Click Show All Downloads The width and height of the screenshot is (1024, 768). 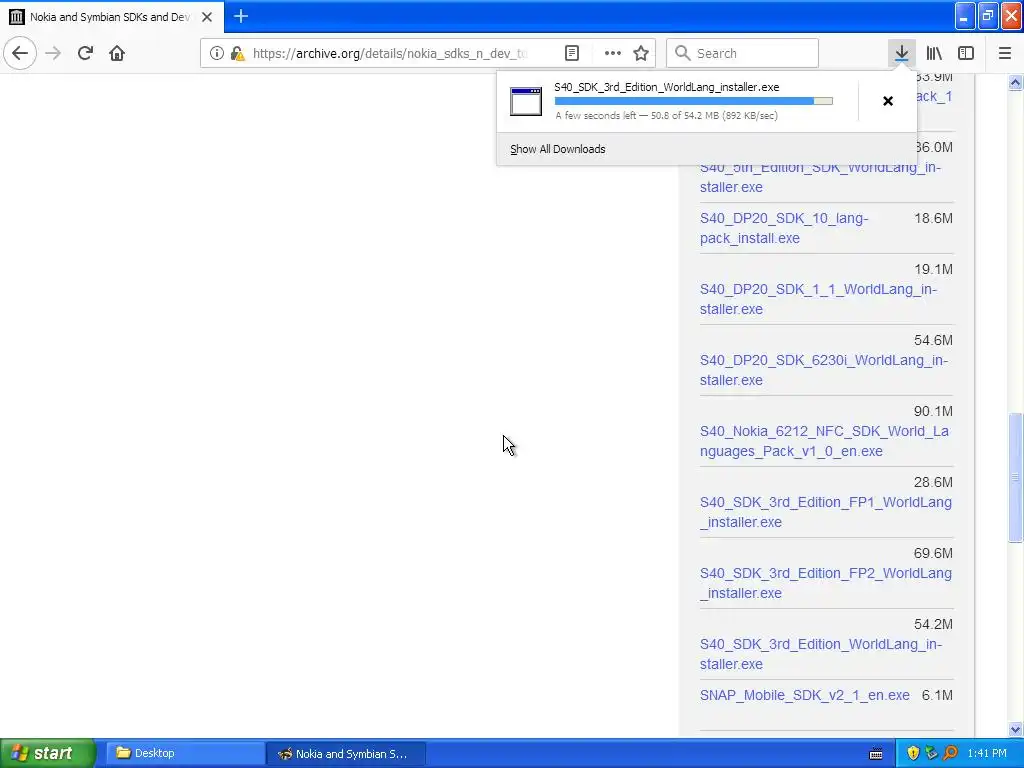pos(558,149)
